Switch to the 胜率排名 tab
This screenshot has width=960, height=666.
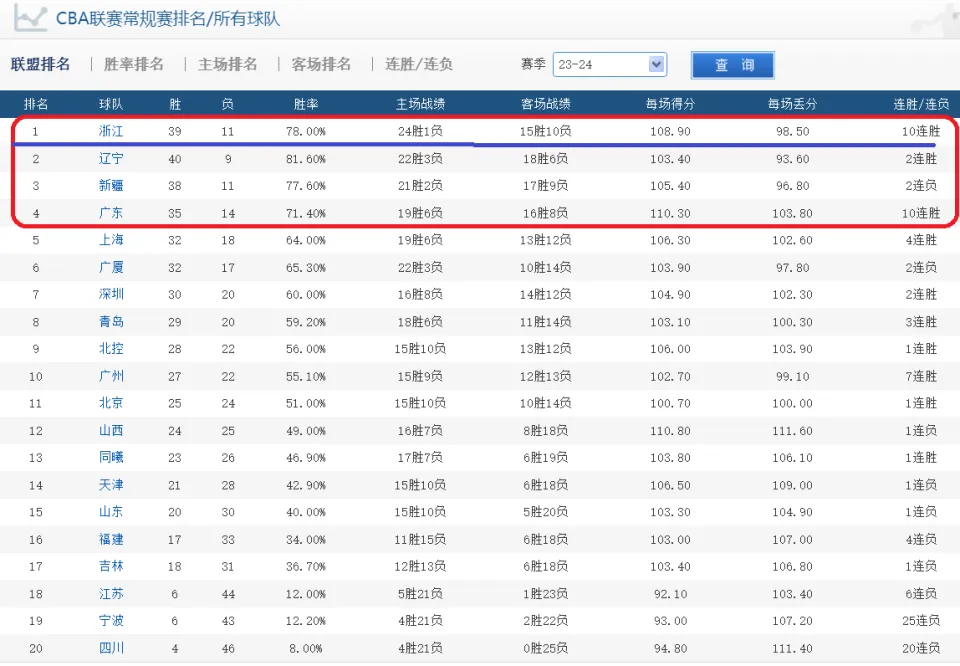coord(133,64)
